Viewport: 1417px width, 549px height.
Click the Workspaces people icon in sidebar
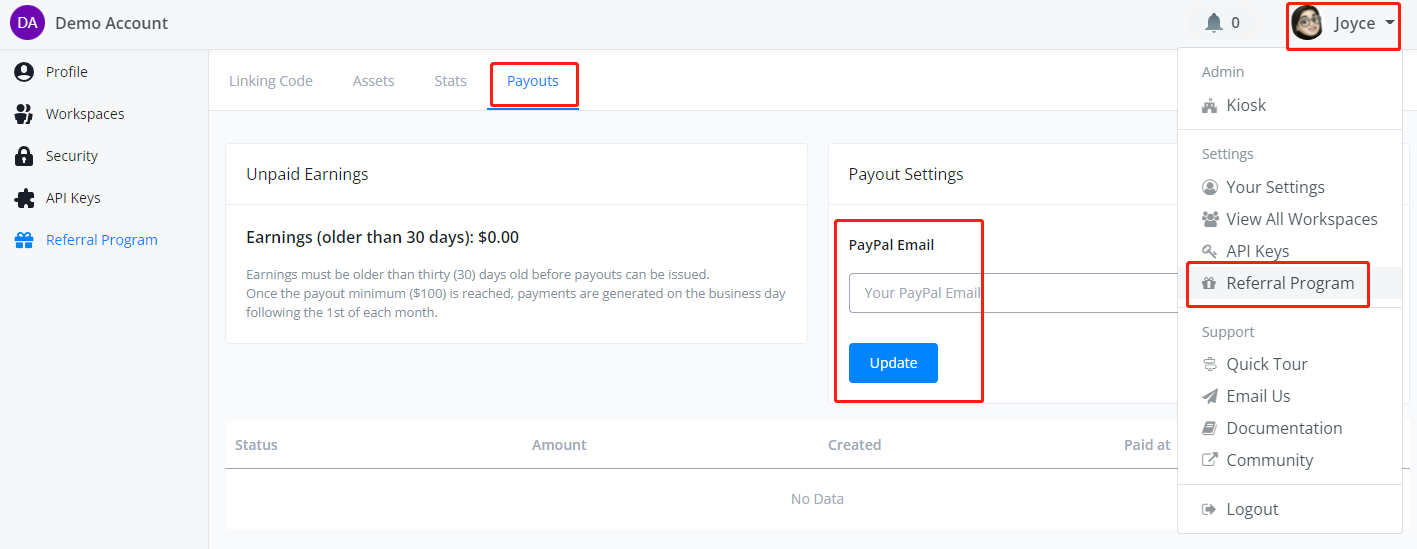24,114
